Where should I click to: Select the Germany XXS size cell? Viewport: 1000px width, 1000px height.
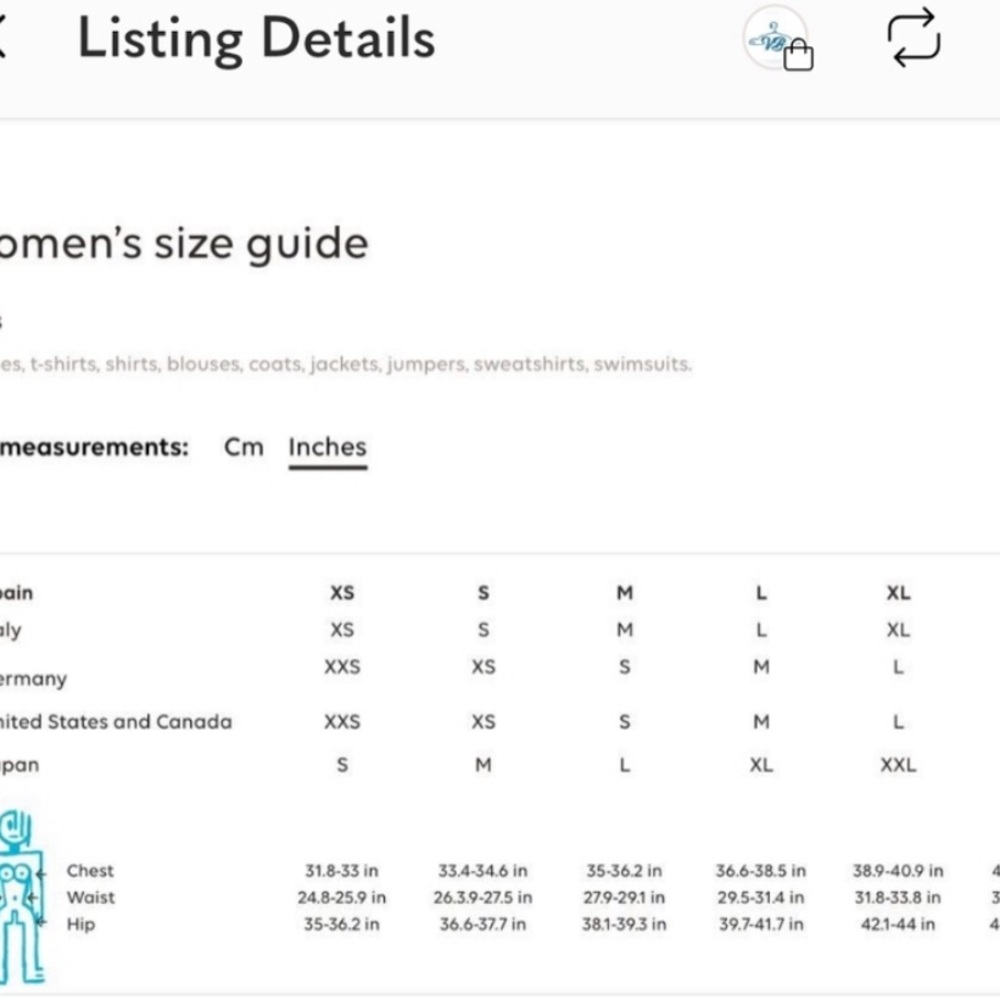point(342,667)
